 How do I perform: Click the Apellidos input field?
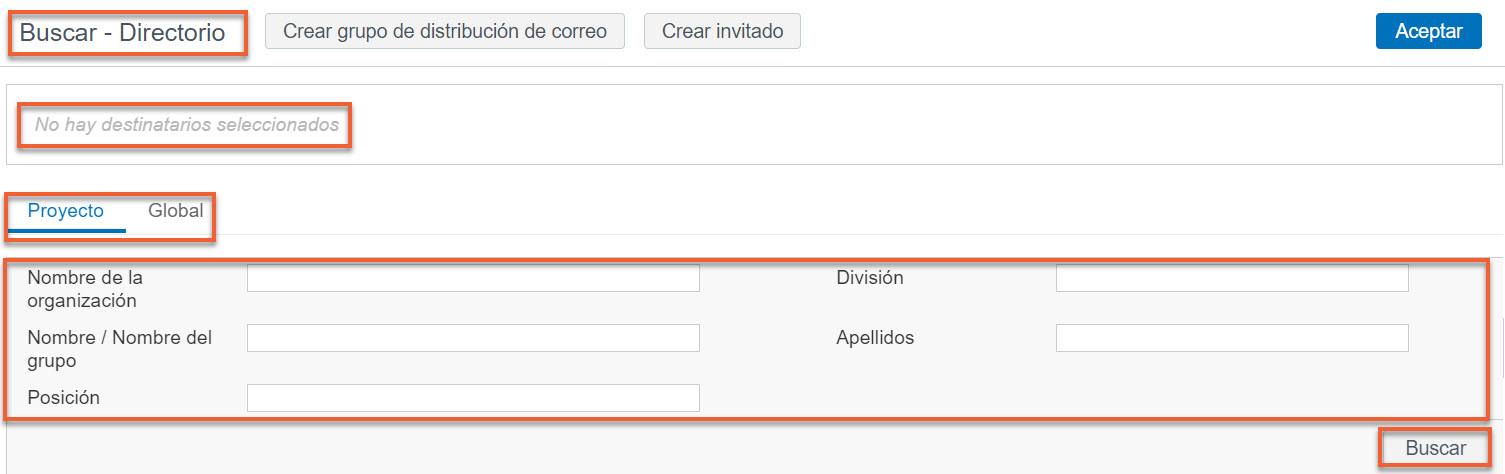click(x=1232, y=338)
